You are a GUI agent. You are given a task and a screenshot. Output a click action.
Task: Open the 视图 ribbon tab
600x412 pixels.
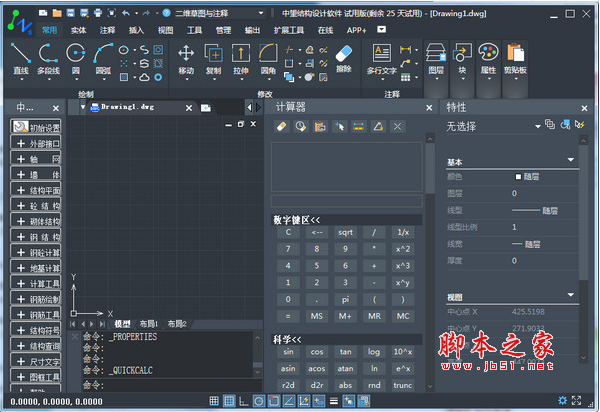click(165, 31)
